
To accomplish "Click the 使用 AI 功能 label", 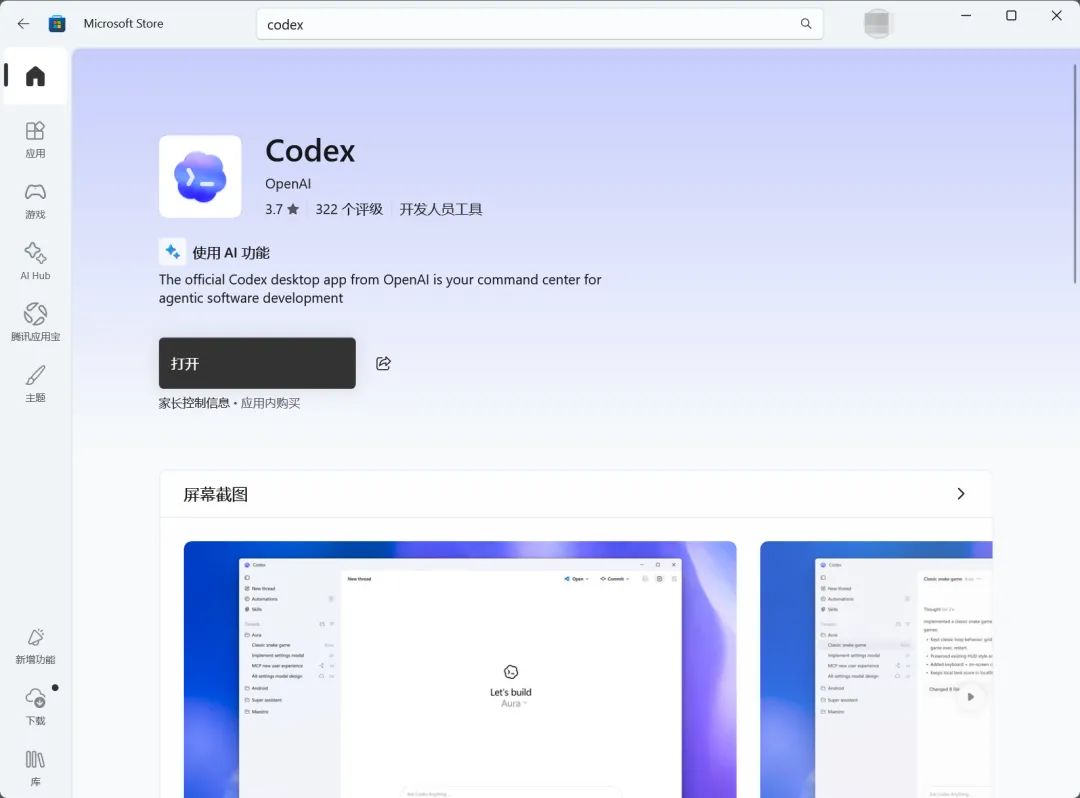I will [x=231, y=253].
